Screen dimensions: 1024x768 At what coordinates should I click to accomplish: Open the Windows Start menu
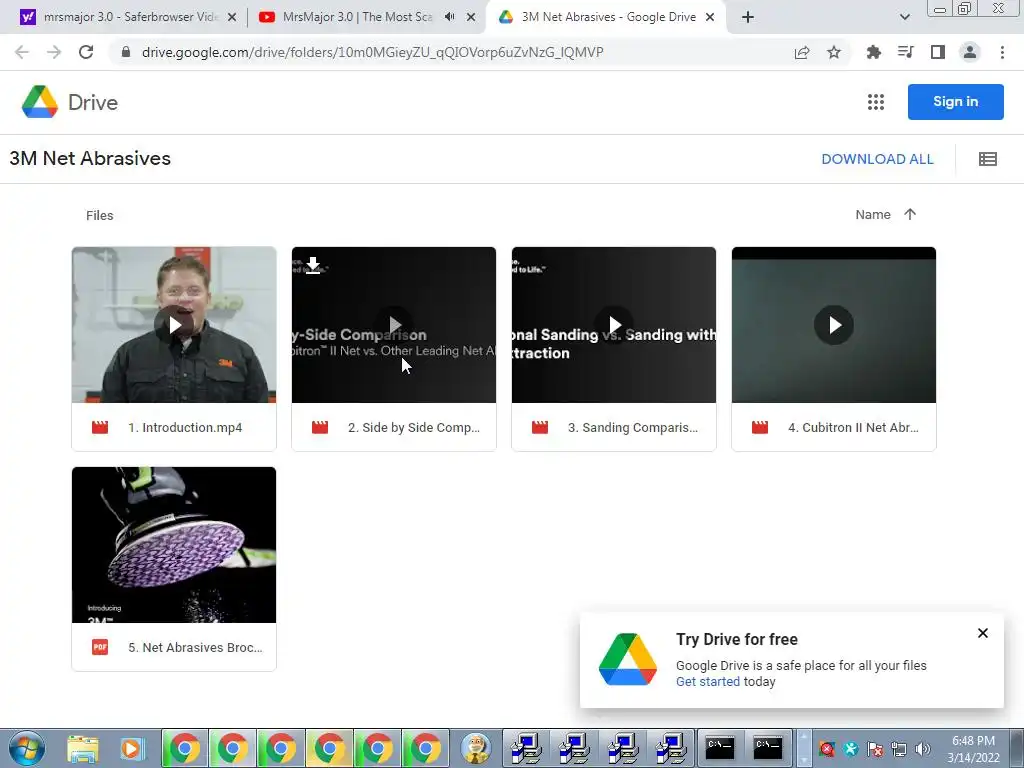point(27,748)
